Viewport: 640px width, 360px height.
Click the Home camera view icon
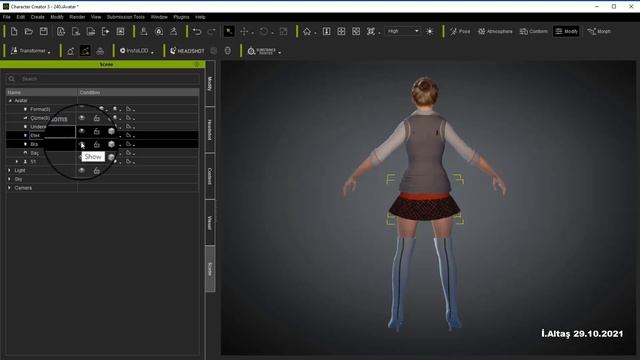pyautogui.click(x=307, y=31)
